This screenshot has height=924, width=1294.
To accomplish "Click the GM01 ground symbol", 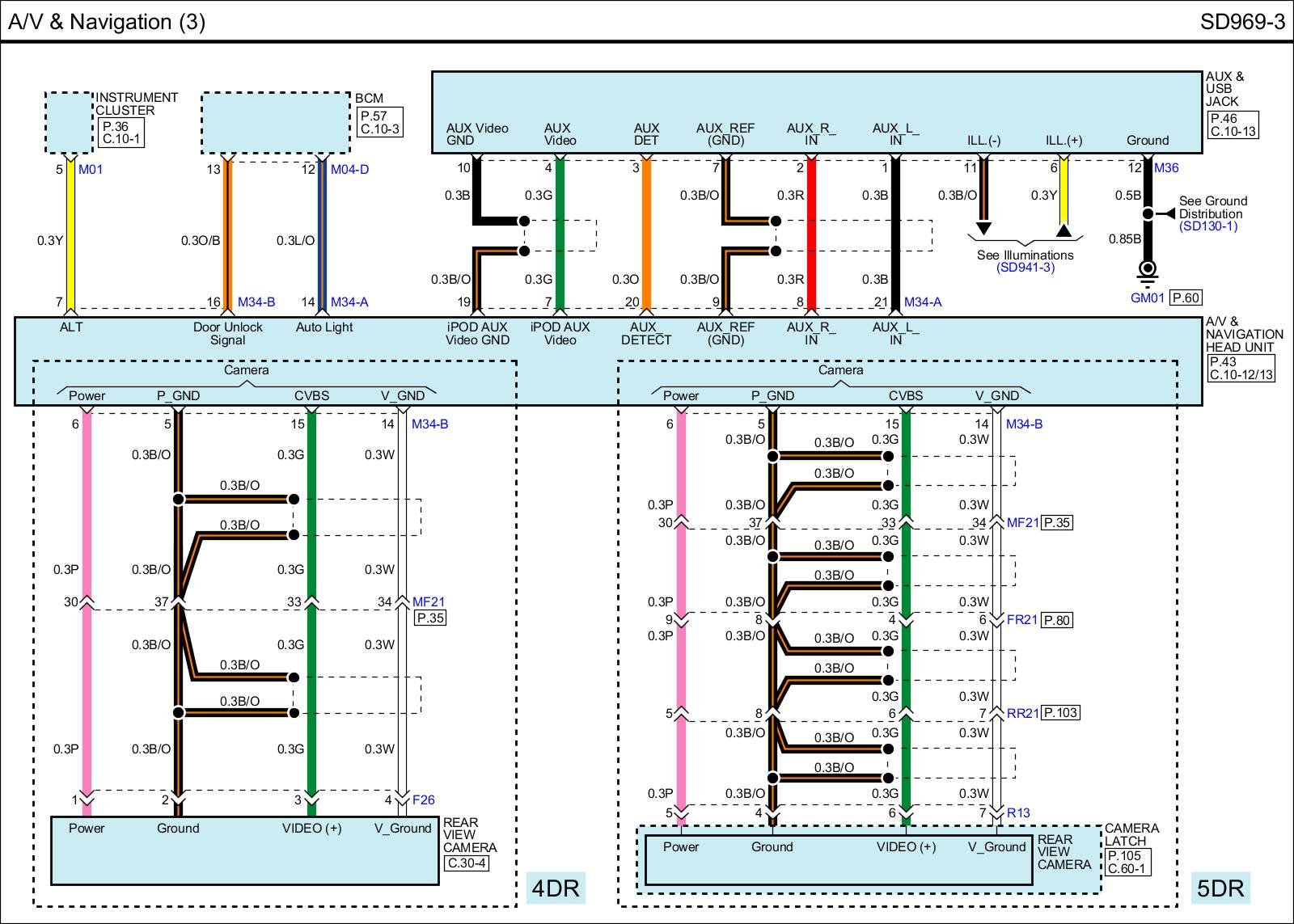I will click(x=1147, y=271).
